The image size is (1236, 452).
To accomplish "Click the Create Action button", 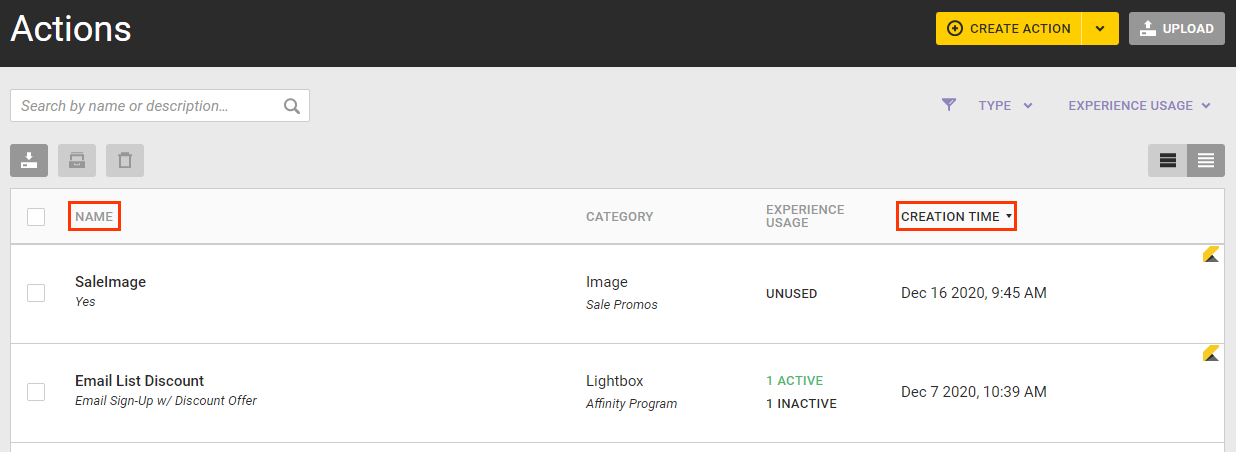I will point(1009,29).
